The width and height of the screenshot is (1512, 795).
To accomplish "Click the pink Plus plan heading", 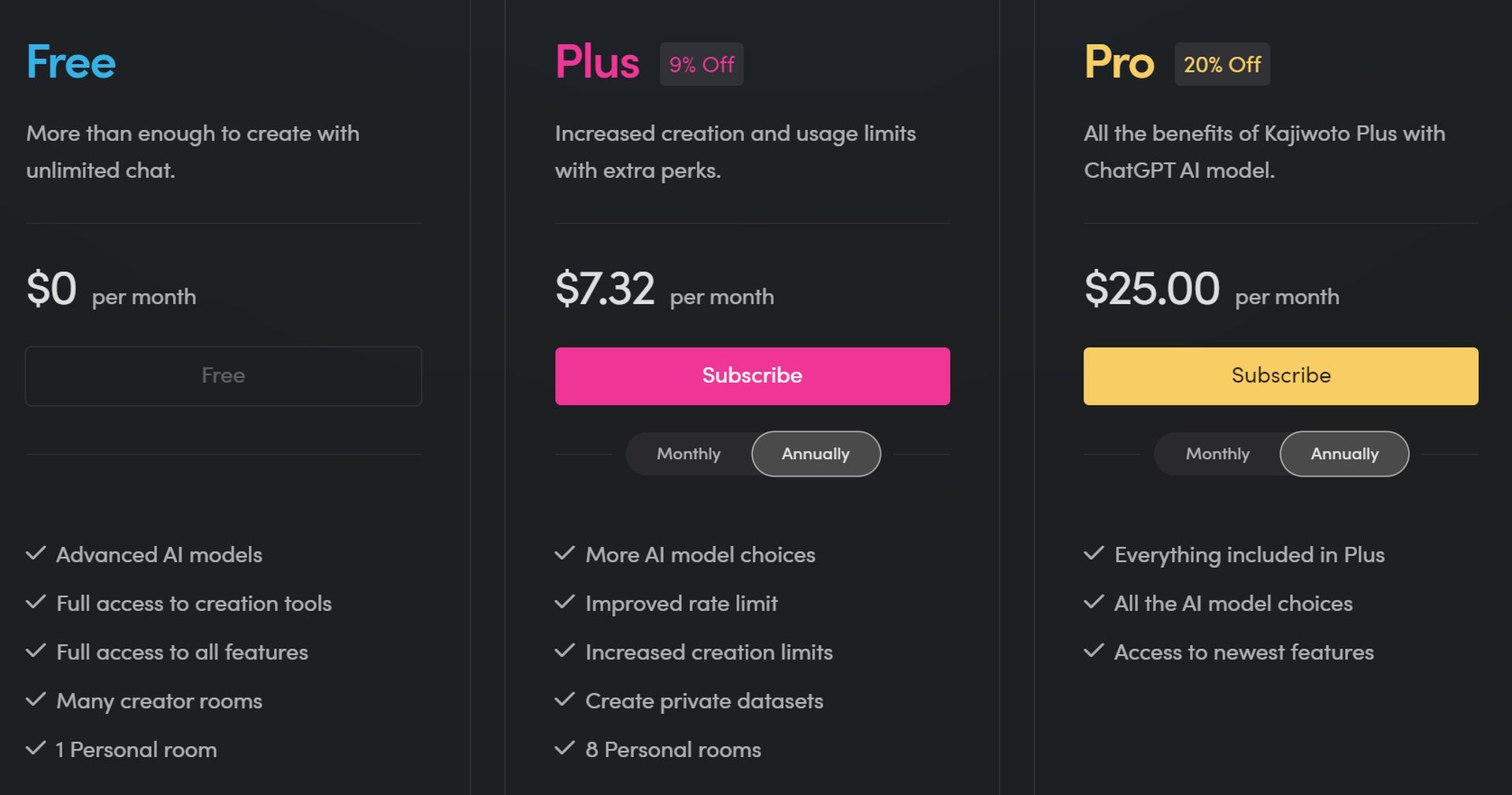I will tap(597, 62).
